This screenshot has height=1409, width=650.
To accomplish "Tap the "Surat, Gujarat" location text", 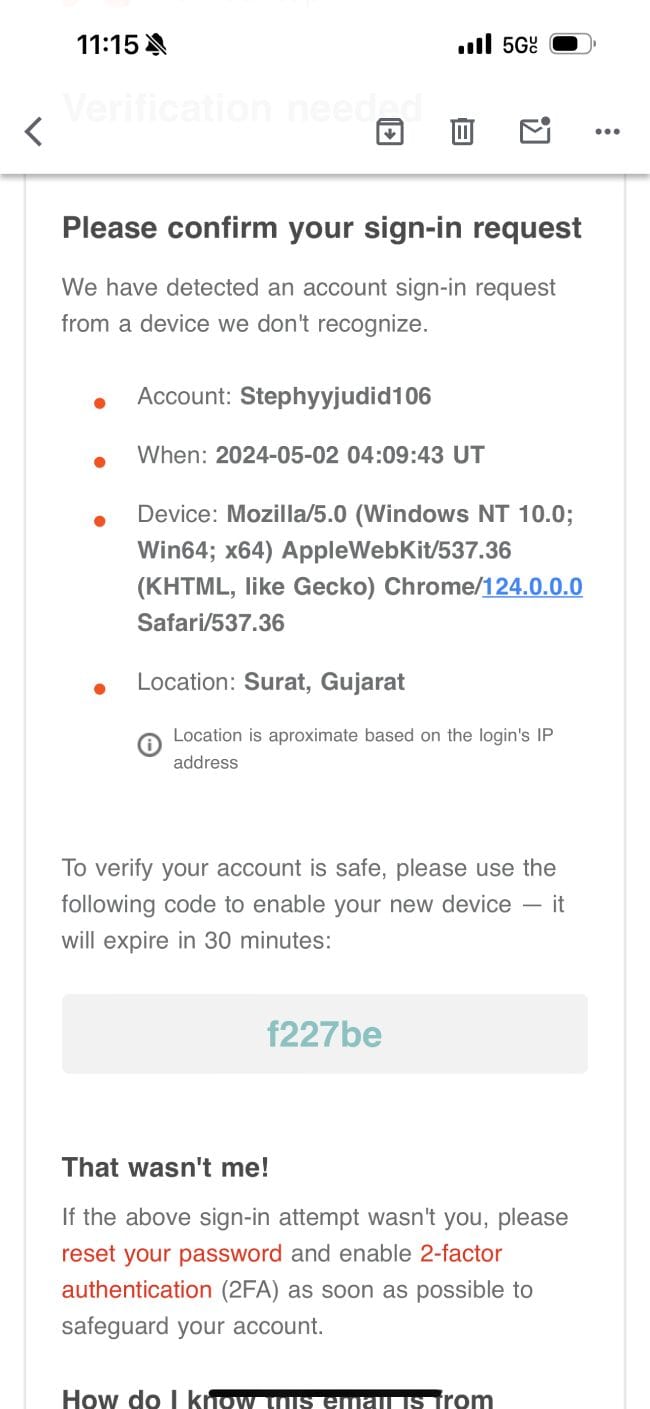I will click(324, 682).
